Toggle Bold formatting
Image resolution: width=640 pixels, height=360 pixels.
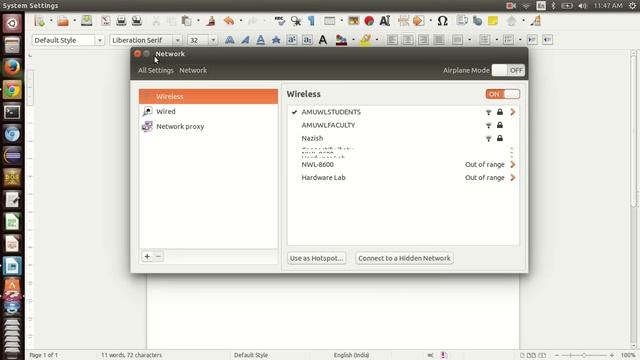pyautogui.click(x=230, y=40)
